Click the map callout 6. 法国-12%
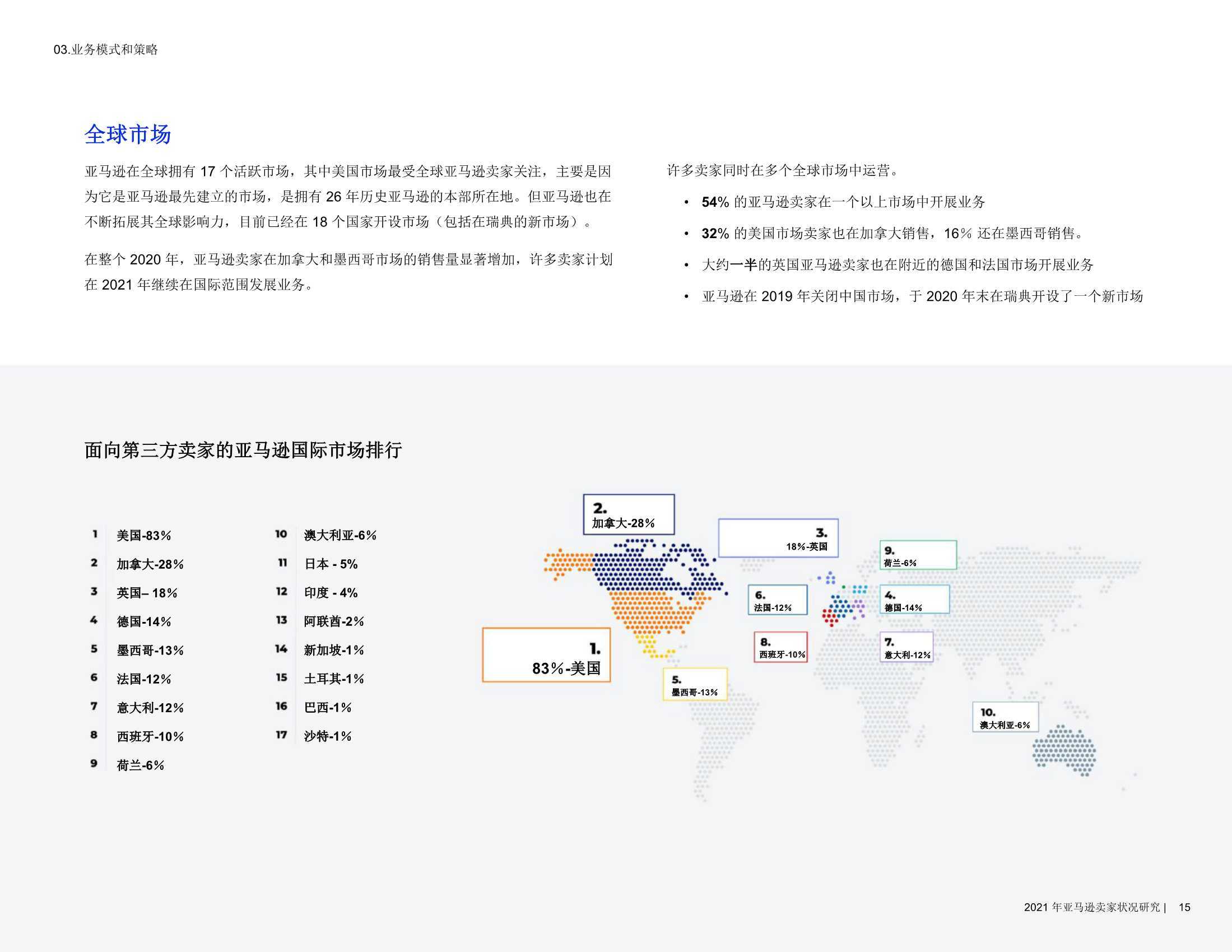This screenshot has height=952, width=1232. [777, 600]
